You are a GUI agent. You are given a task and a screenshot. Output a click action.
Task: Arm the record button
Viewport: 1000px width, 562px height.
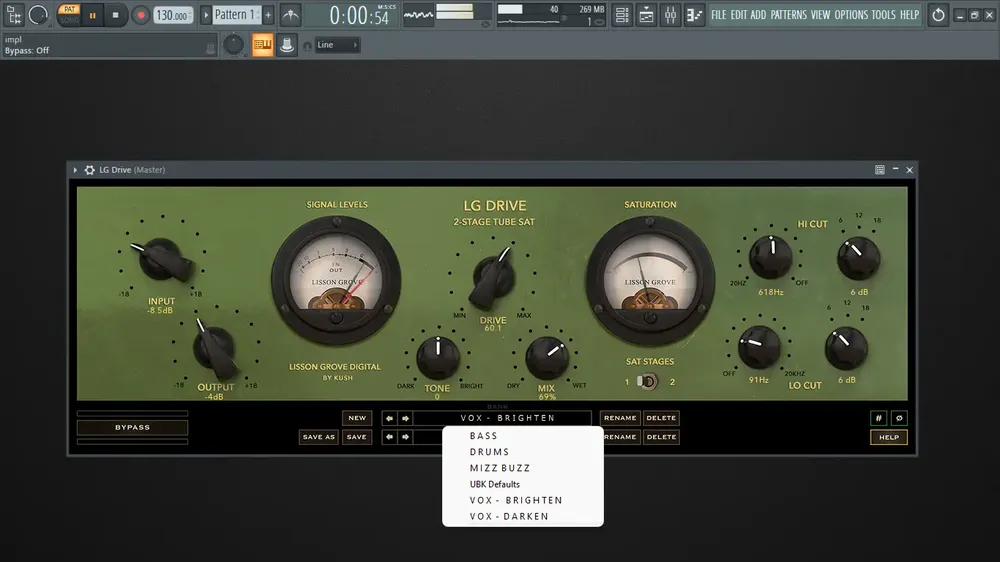click(140, 15)
